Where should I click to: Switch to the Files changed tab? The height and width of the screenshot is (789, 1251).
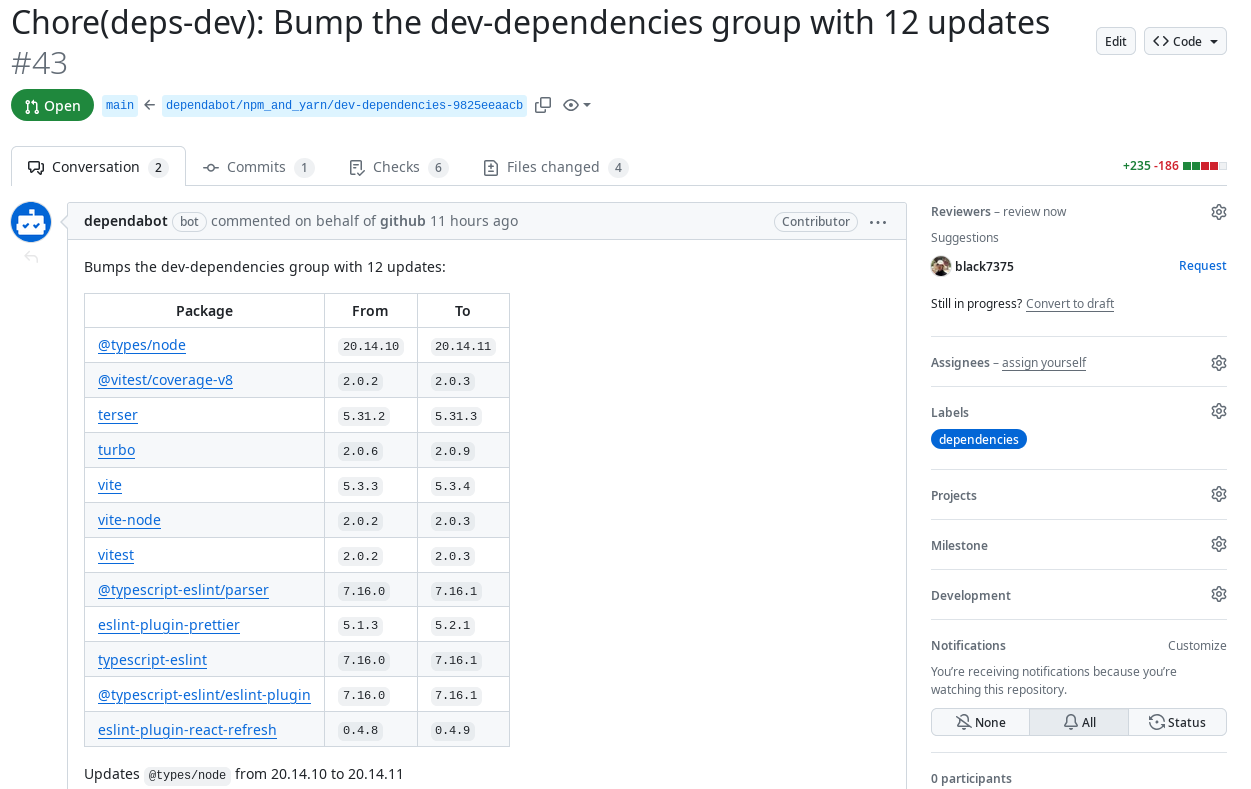tap(555, 167)
